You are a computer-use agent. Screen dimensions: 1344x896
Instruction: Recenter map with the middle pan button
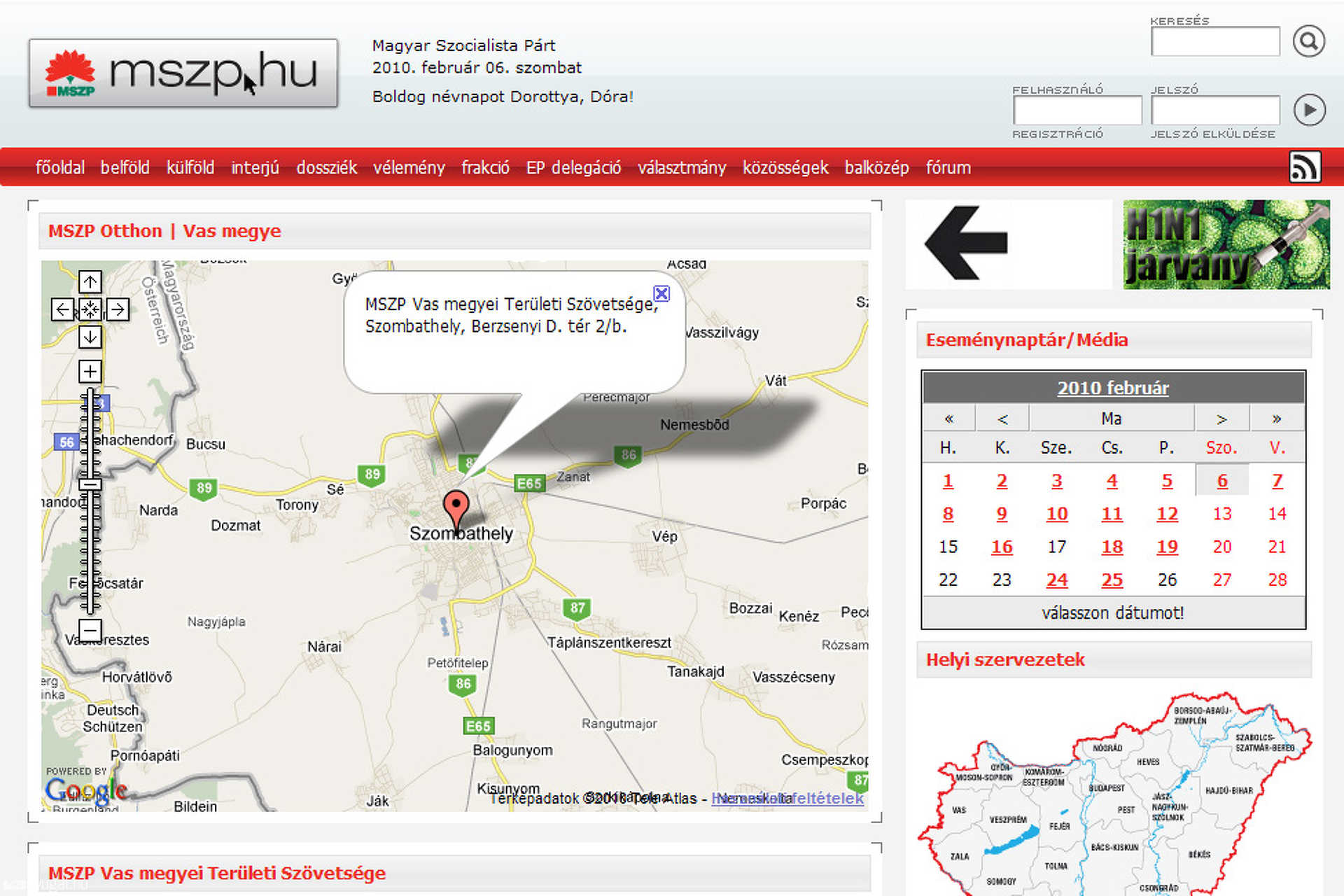tap(90, 309)
